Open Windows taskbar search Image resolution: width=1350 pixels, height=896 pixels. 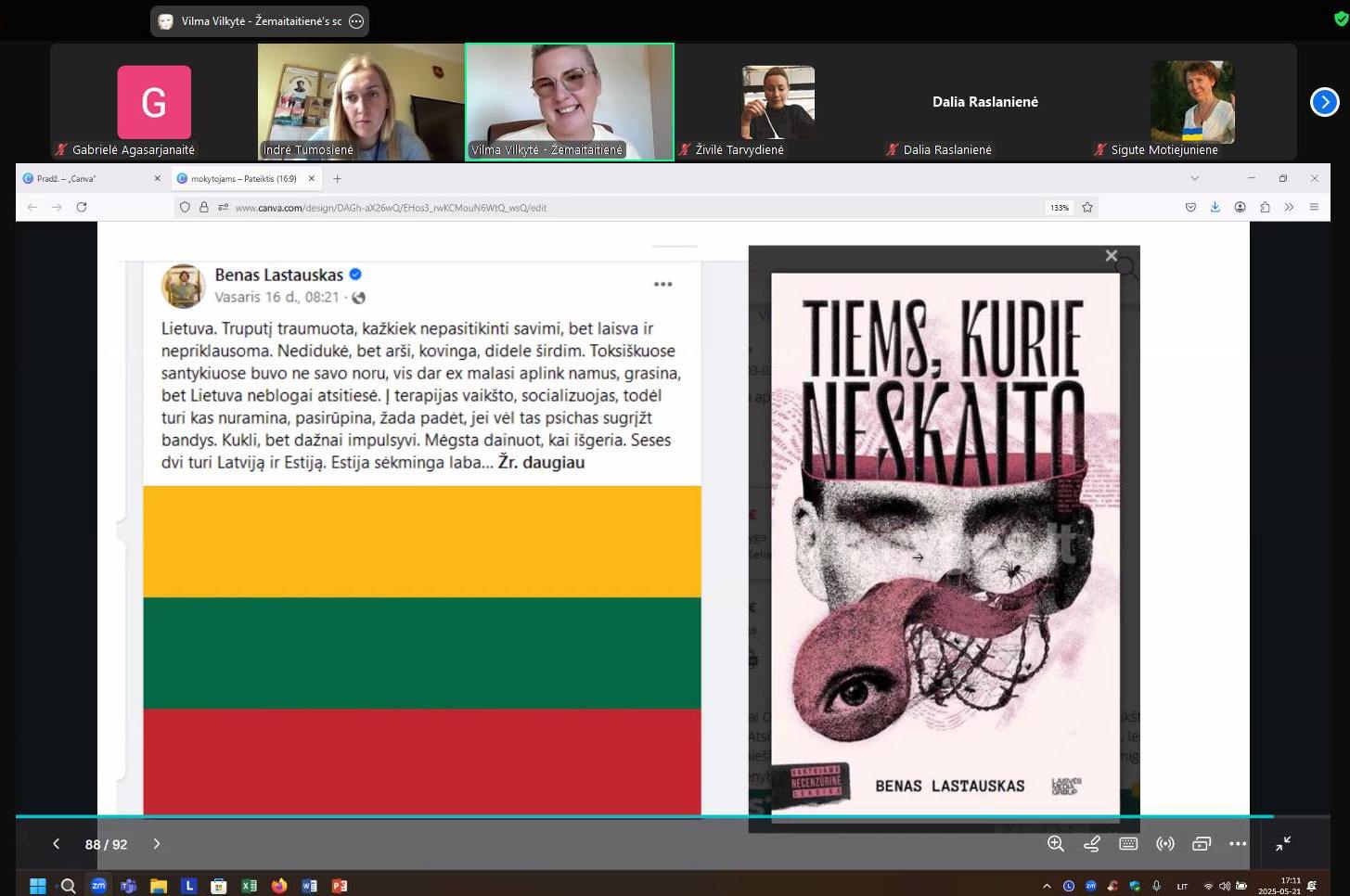[68, 886]
